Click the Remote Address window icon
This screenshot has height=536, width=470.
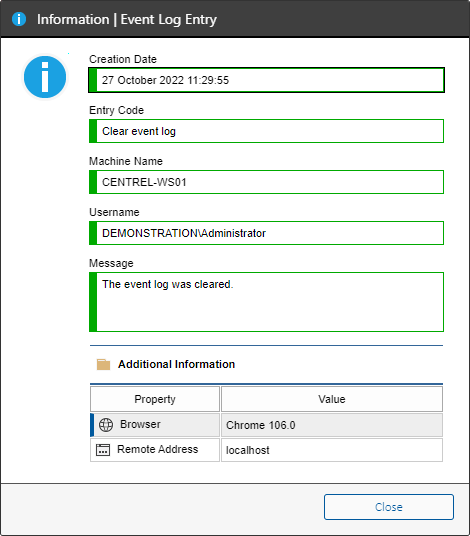(103, 450)
